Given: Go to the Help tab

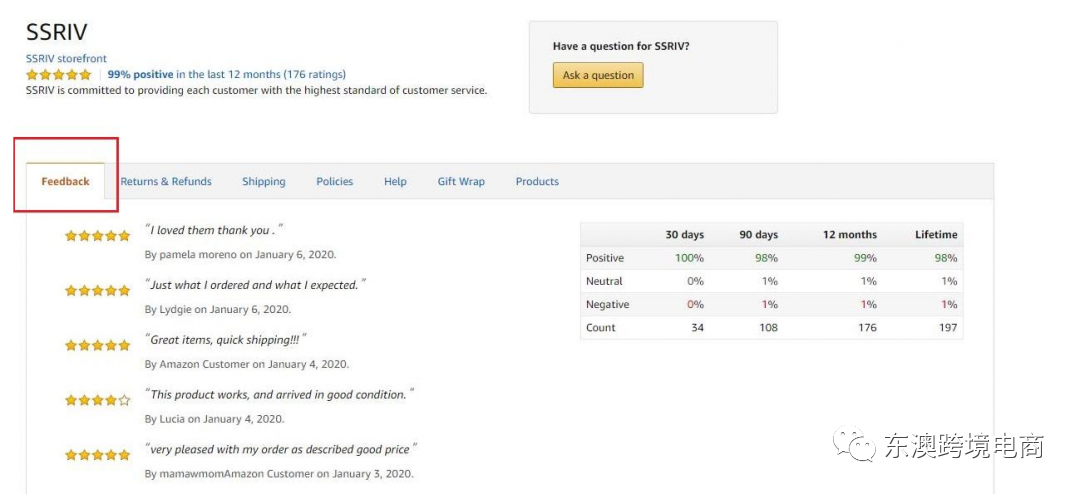Looking at the screenshot, I should [395, 182].
